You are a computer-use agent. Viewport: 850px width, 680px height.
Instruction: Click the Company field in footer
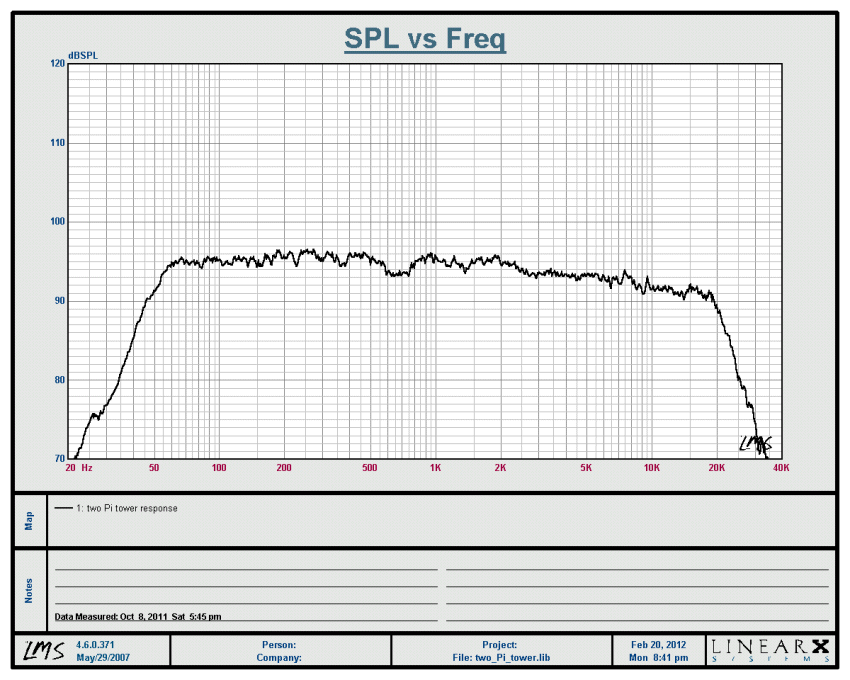[279, 658]
